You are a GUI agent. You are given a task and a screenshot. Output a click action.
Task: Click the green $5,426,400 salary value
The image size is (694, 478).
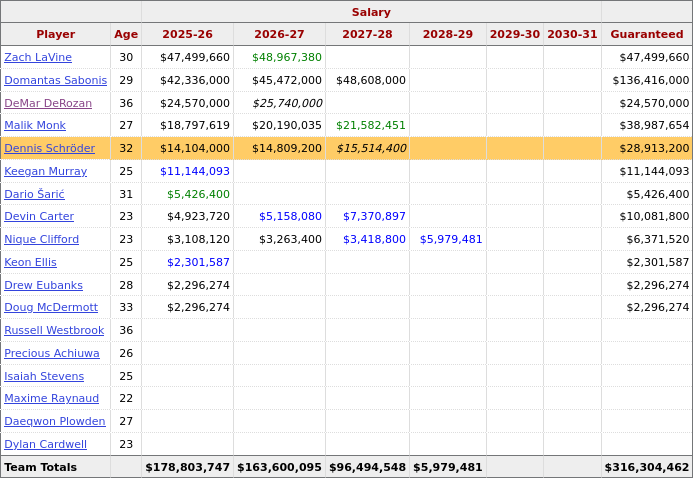pos(198,194)
